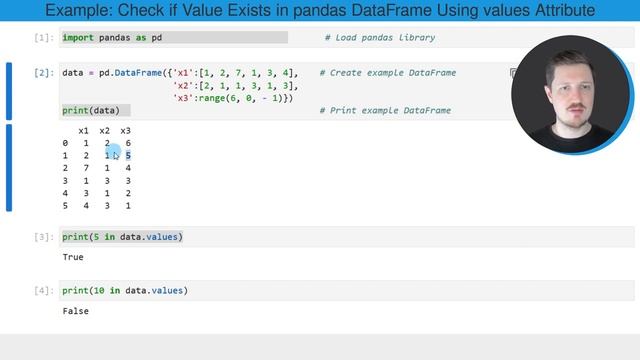Select the [3]: cell prompt
640x360 pixels.
click(44, 237)
